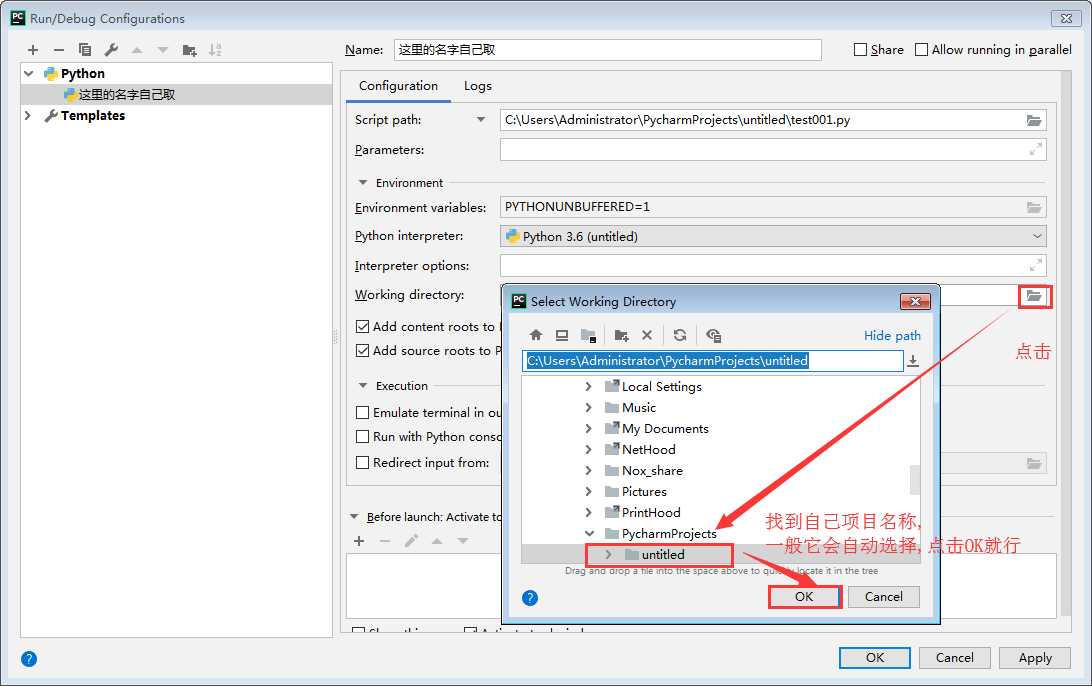
Task: Click directory tree vertical scrollbar
Action: (915, 479)
